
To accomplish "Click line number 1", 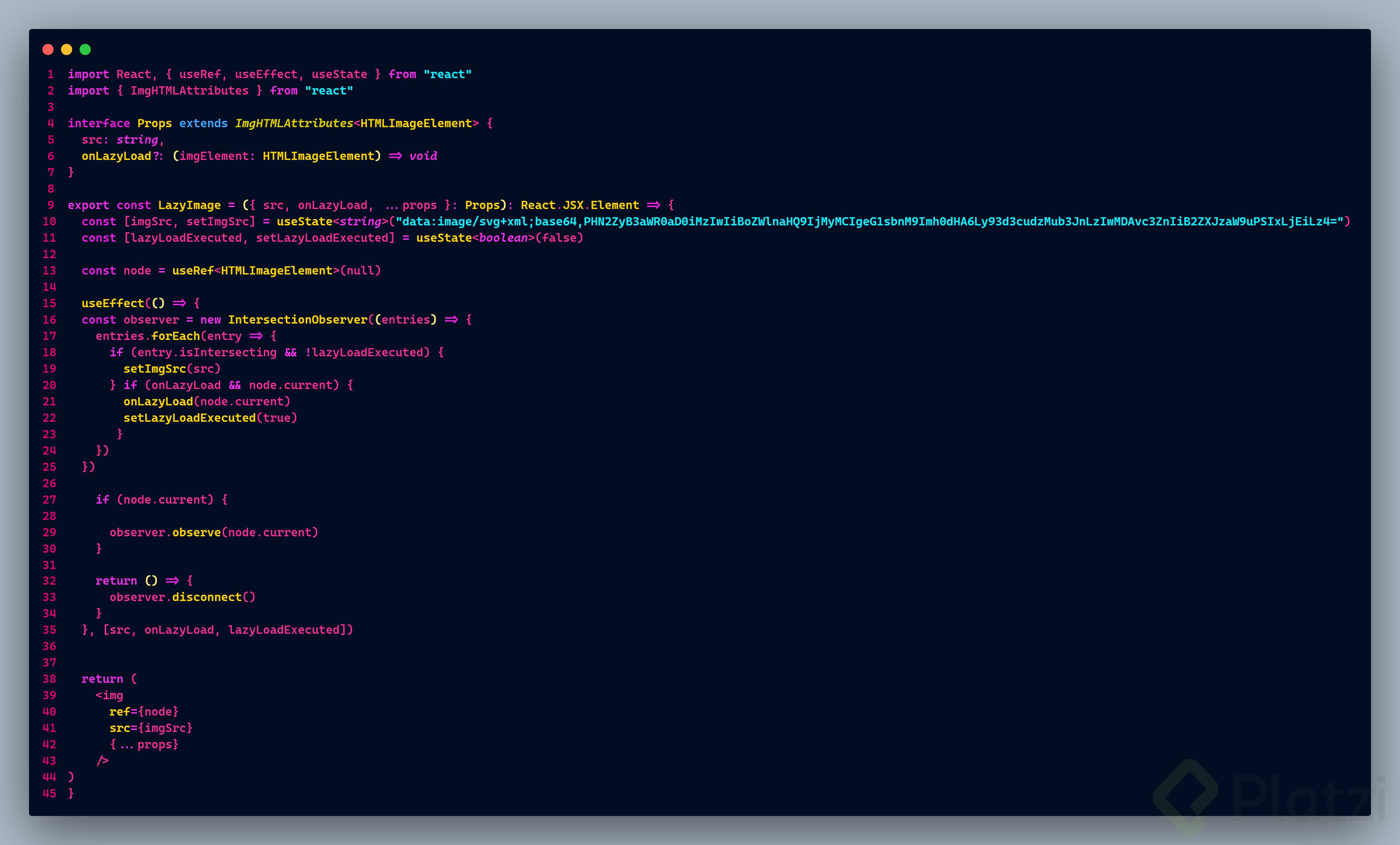I will [51, 74].
